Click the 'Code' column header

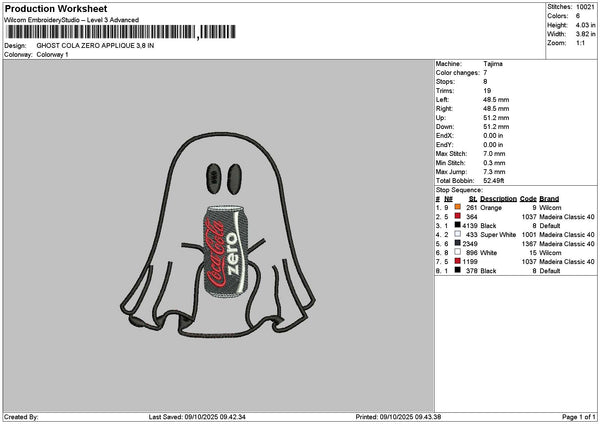[528, 199]
